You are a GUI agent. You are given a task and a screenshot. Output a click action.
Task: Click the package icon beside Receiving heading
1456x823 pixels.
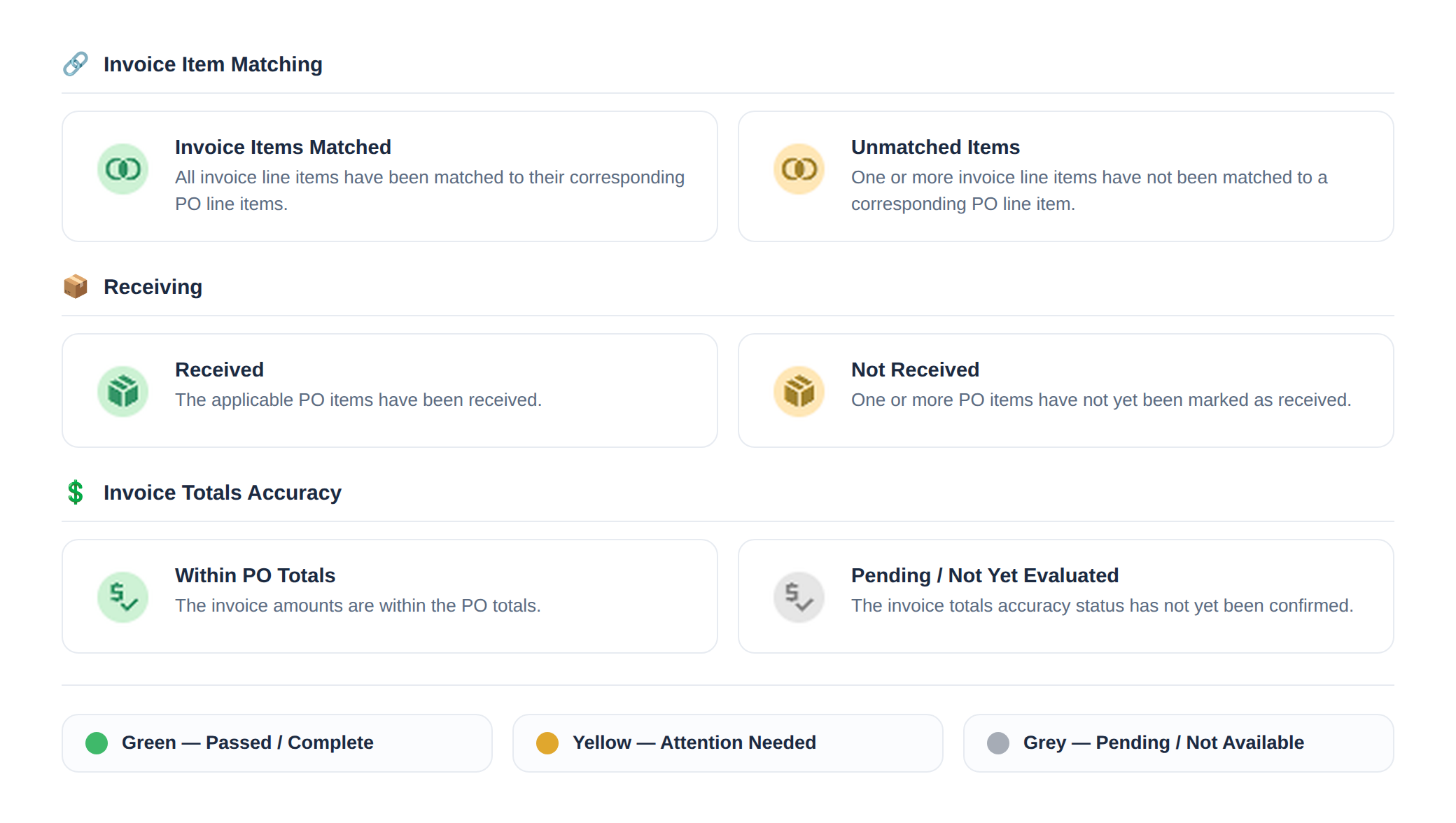click(x=76, y=286)
